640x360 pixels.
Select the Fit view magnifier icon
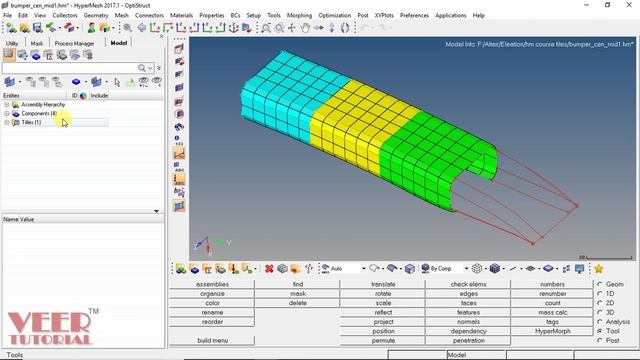pyautogui.click(x=128, y=28)
